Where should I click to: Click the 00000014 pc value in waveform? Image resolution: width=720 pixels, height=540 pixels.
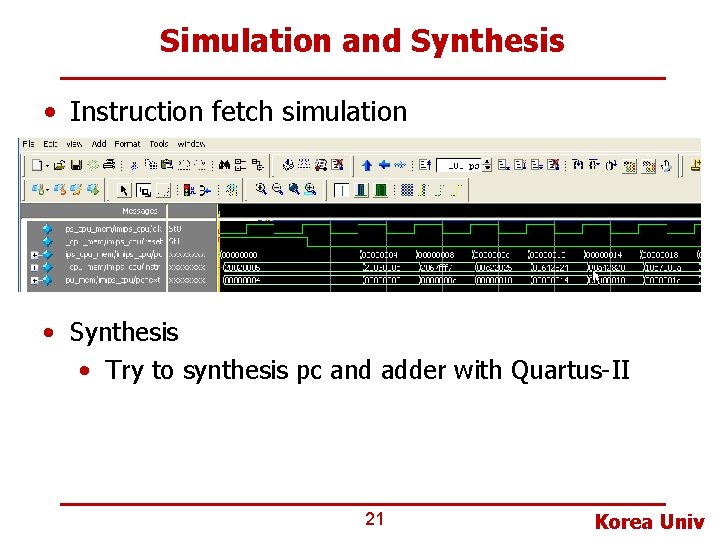pyautogui.click(x=604, y=255)
